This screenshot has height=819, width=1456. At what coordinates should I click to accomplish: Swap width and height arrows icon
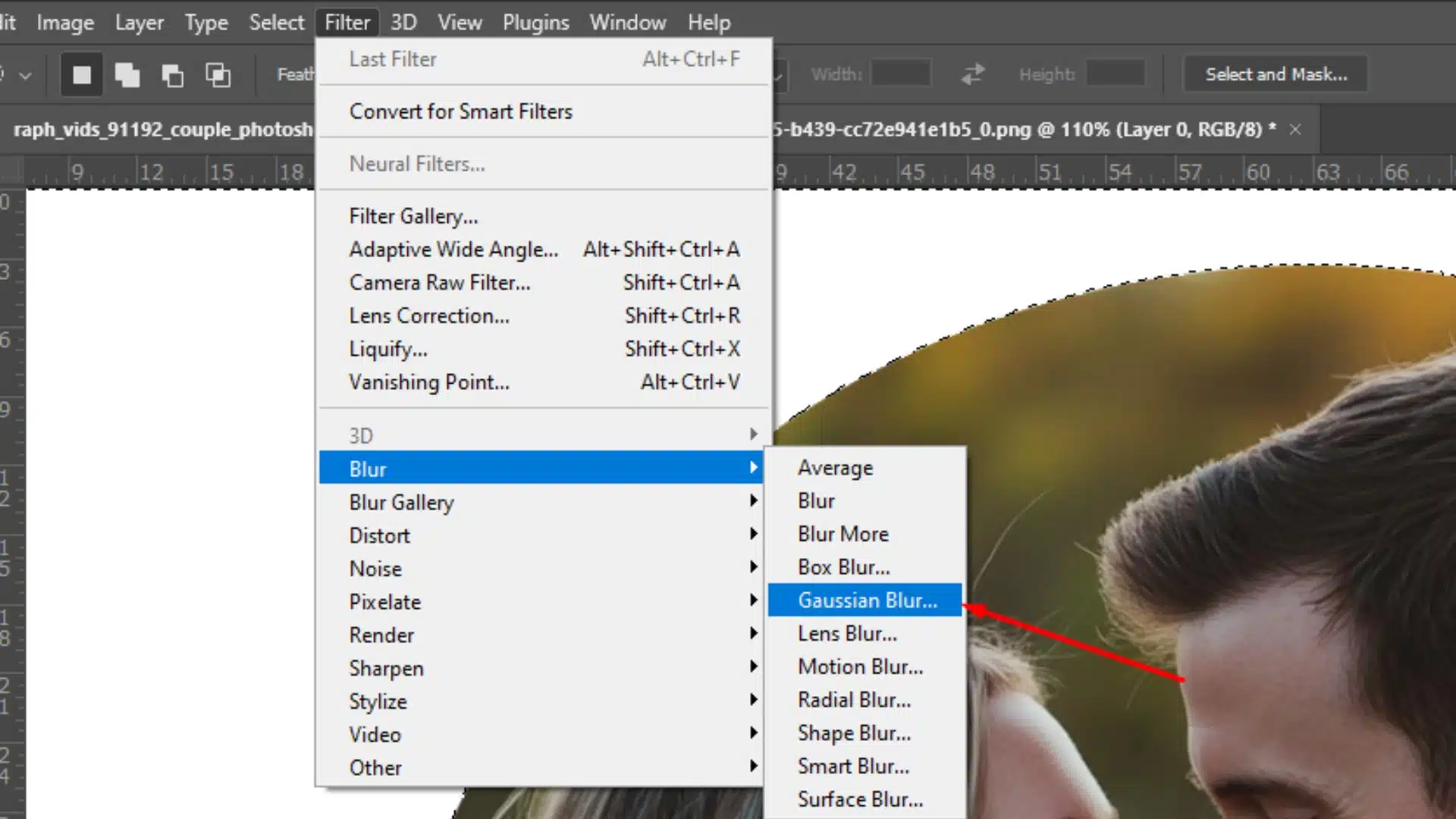(x=973, y=74)
